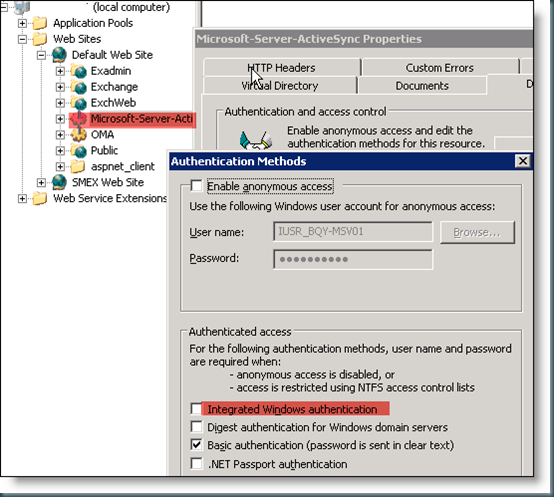Click the SMEX Web Site globe icon
This screenshot has height=497, width=554.
pos(59,182)
